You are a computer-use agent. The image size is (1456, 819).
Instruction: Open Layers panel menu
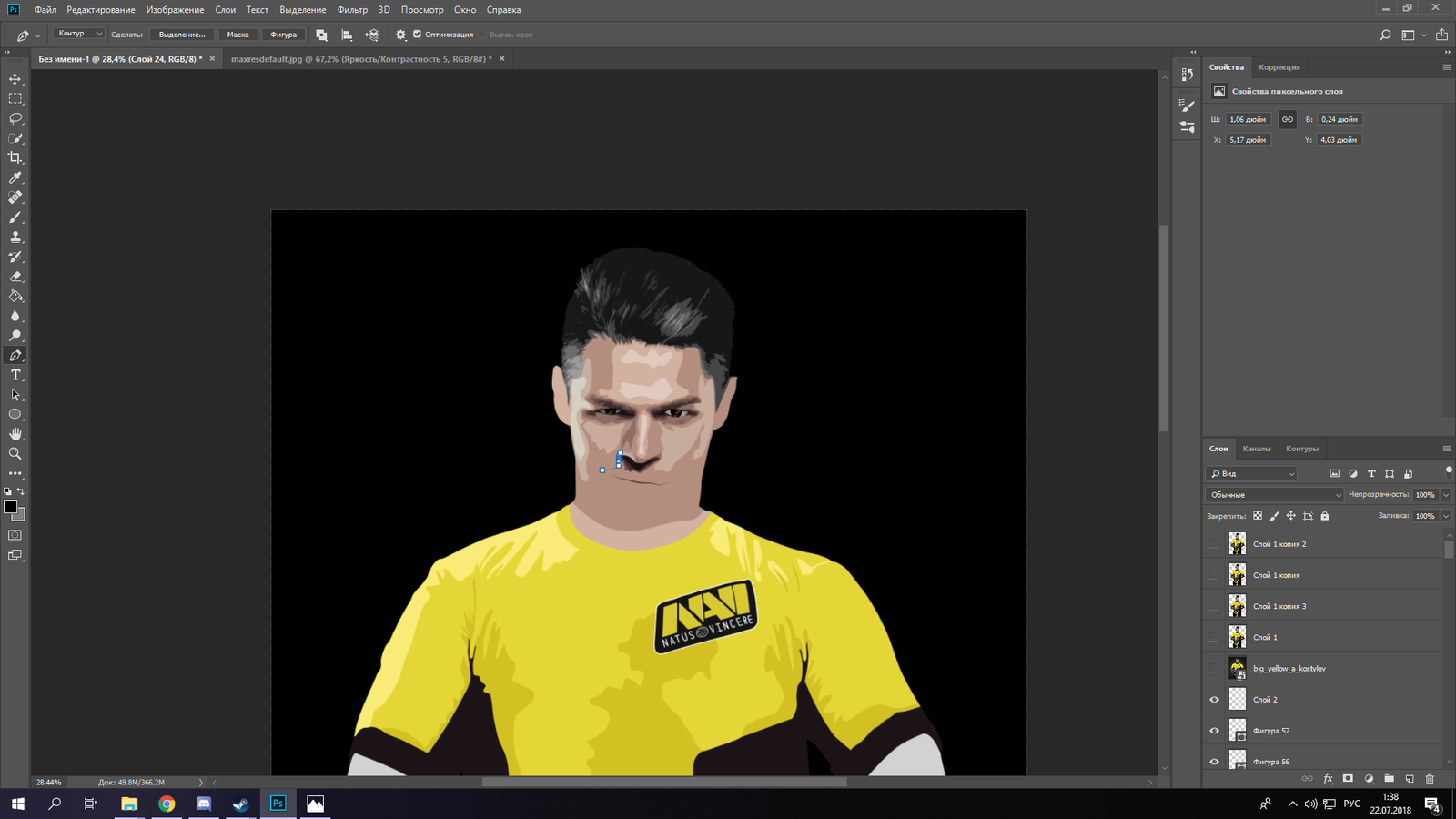pos(1446,449)
